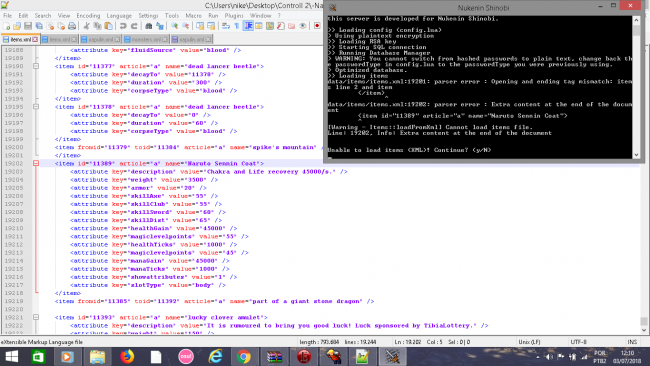650x366 pixels.
Task: Create a new document with the New icon
Action: coord(7,26)
